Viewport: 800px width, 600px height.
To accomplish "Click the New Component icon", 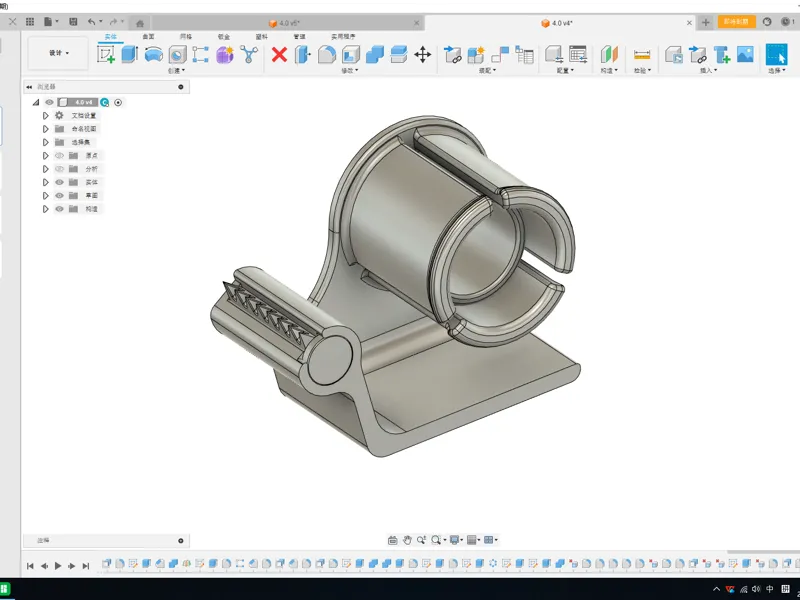I will coord(476,54).
